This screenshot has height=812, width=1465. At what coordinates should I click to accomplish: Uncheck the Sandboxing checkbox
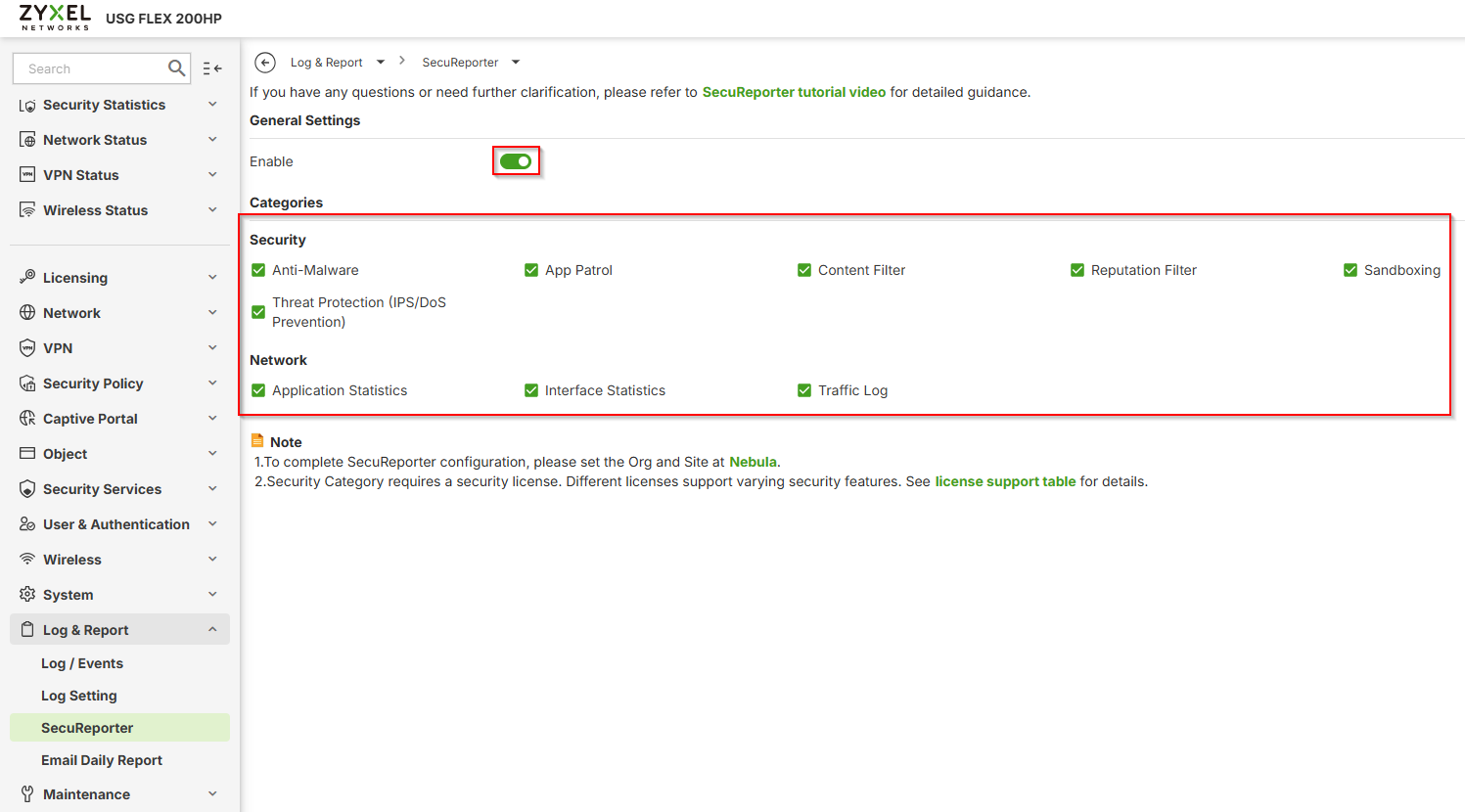click(x=1351, y=270)
